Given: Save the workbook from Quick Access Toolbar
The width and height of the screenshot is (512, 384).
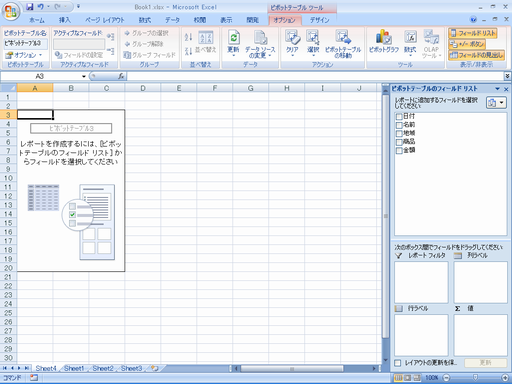Looking at the screenshot, I should pos(30,6).
